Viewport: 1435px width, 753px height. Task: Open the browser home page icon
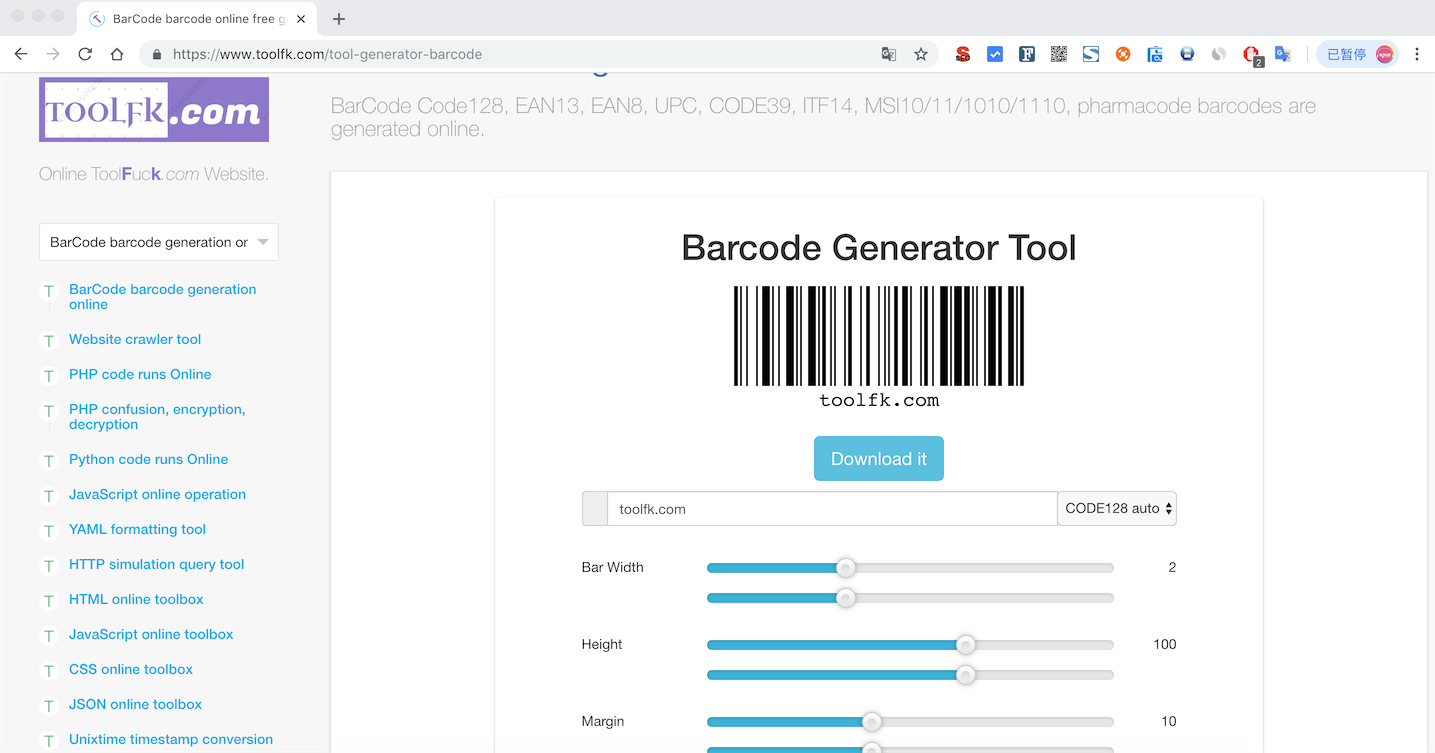(x=117, y=54)
